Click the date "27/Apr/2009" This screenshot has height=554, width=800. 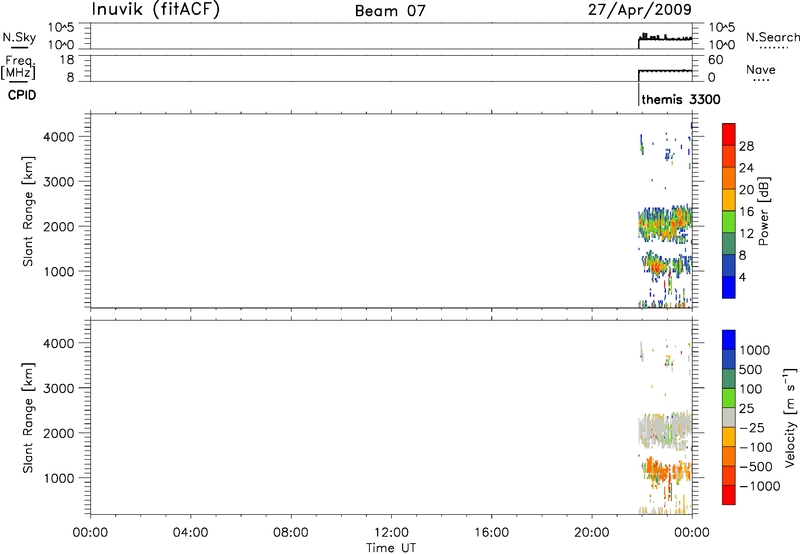(640, 9)
